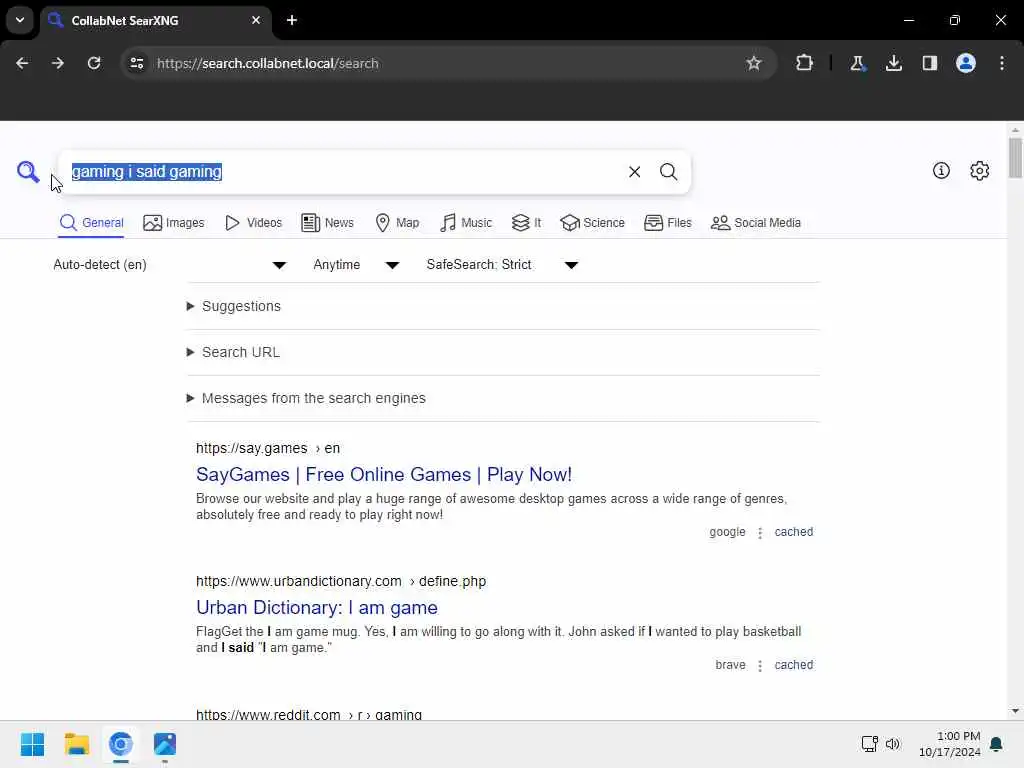Open the SearXNG about info icon
This screenshot has height=768, width=1024.
click(x=941, y=171)
